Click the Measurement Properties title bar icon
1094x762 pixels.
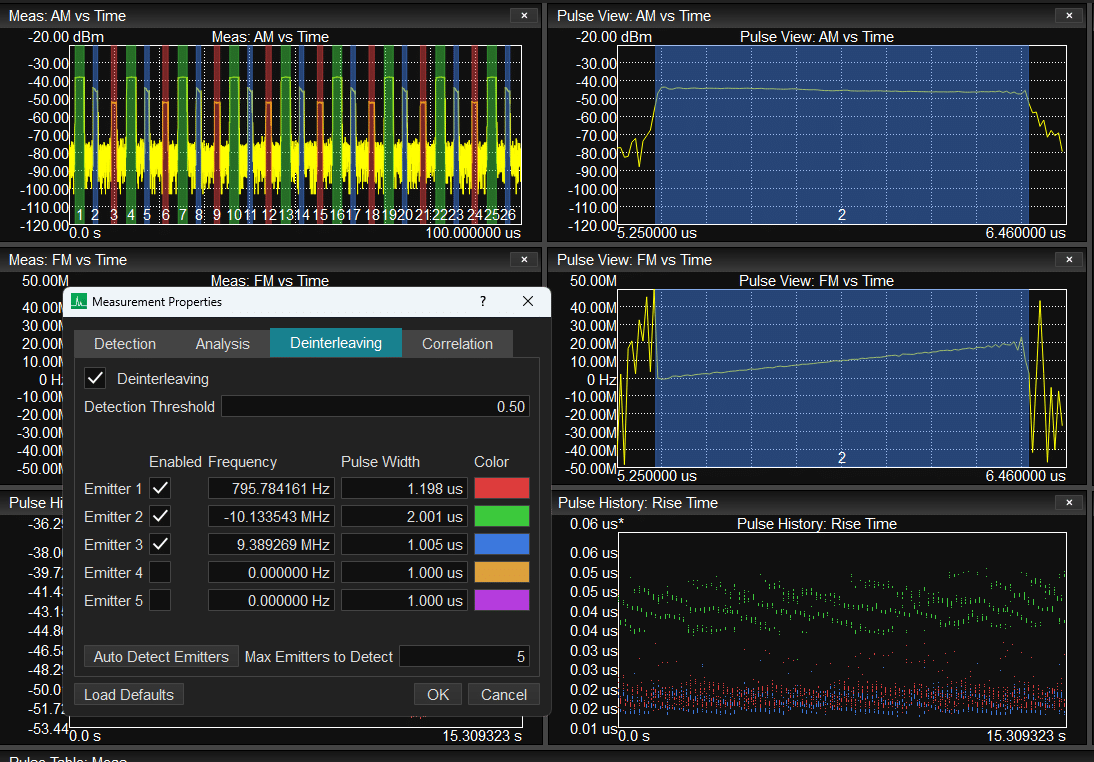tap(79, 301)
